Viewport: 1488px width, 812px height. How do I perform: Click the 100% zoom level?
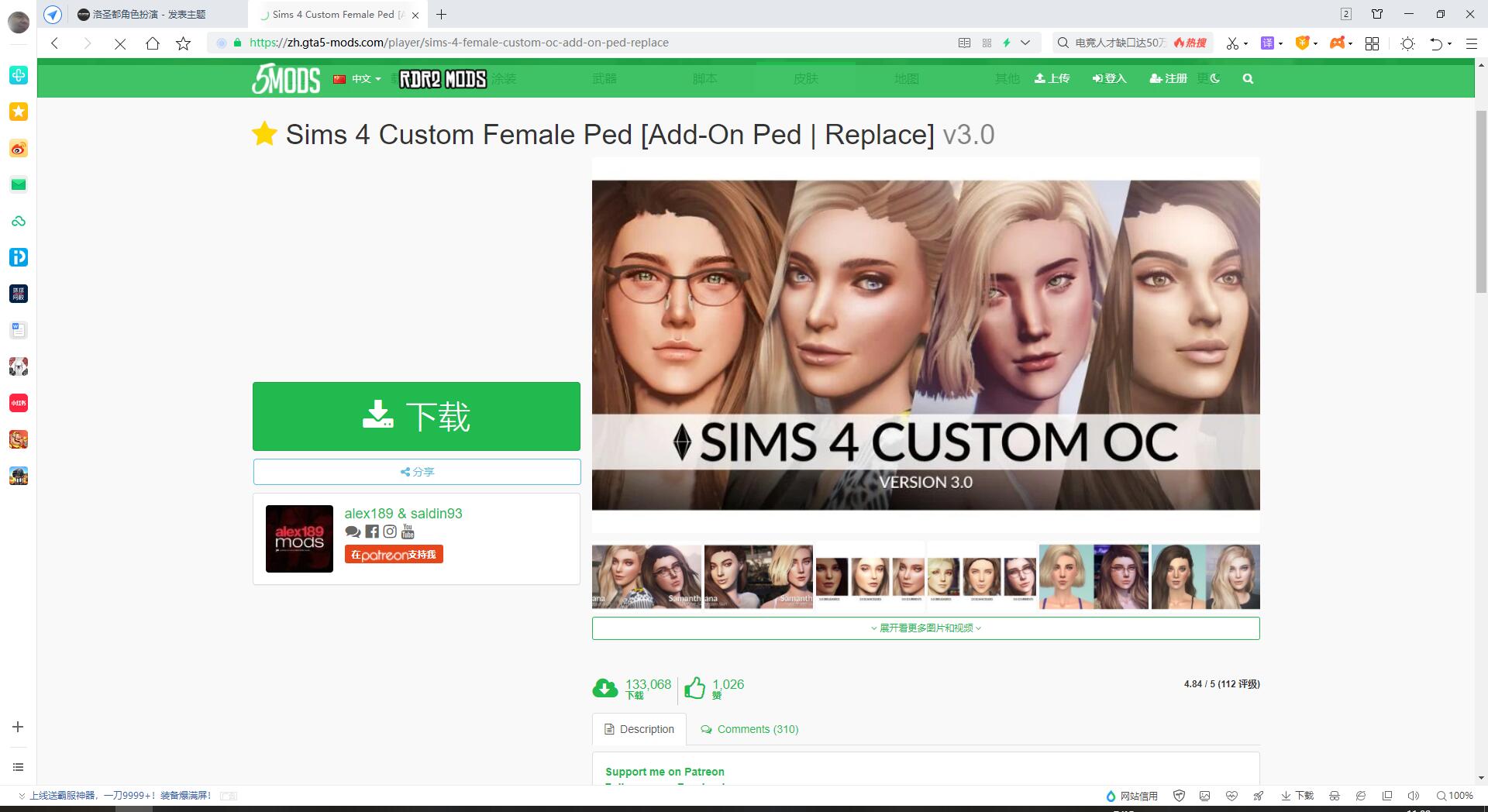pos(1455,796)
